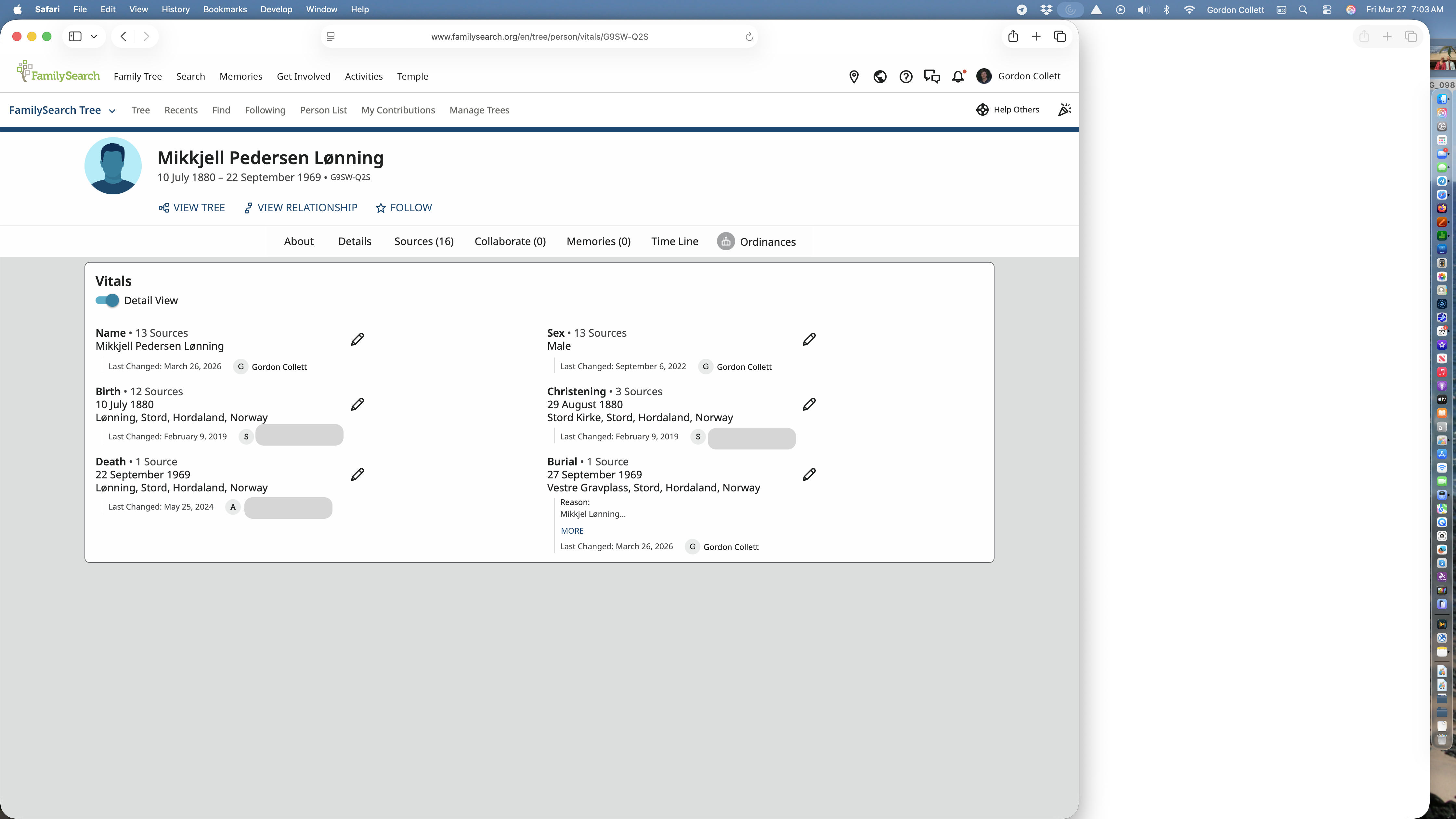The height and width of the screenshot is (819, 1456).
Task: Follow this person with star button
Action: (x=404, y=207)
